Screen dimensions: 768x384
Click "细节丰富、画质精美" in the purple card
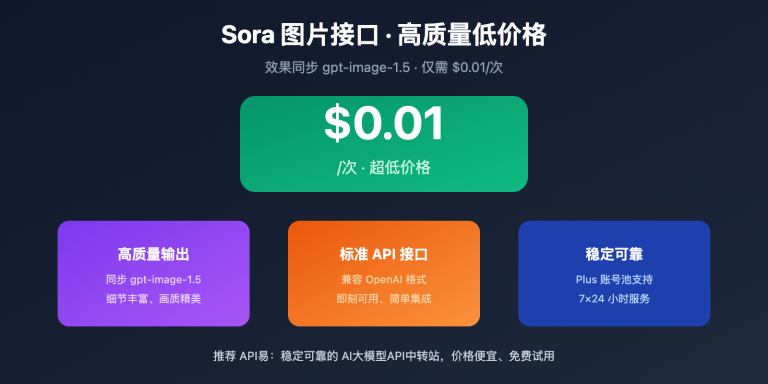[x=153, y=299]
